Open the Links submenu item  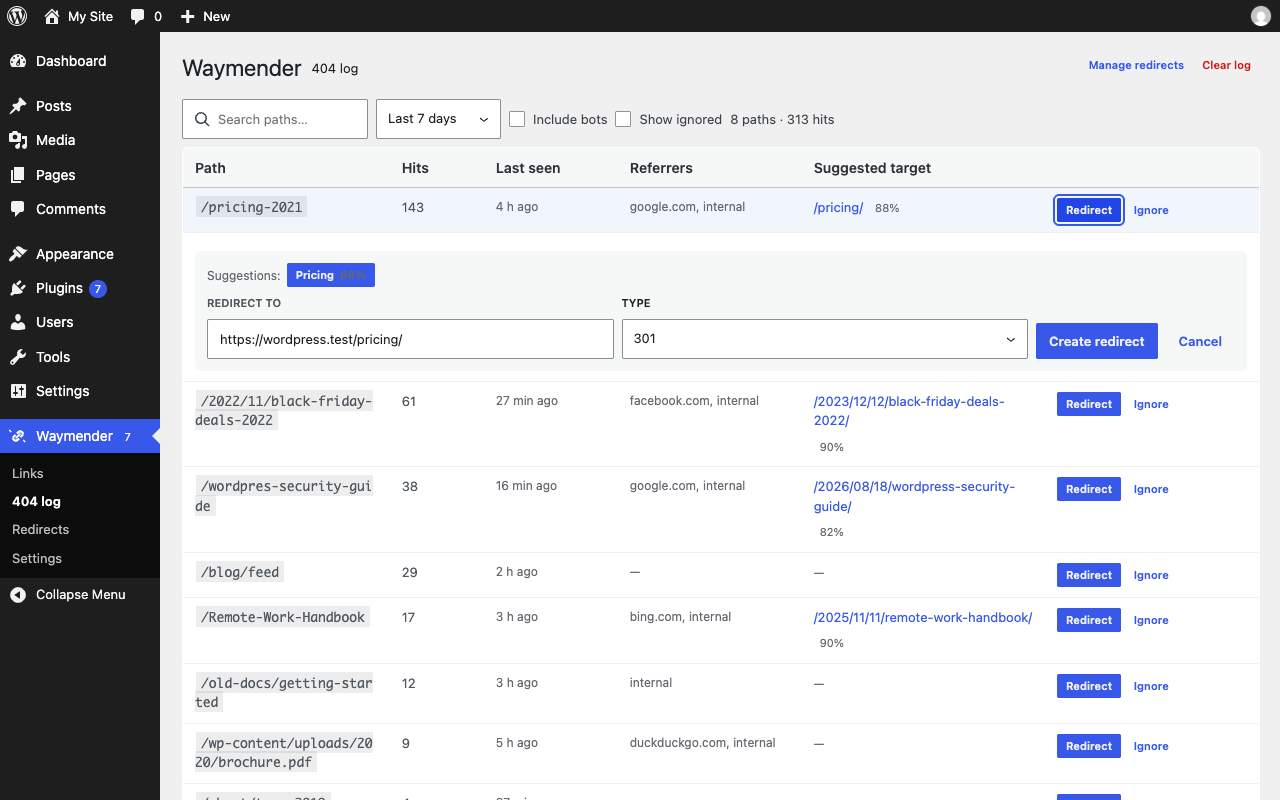click(28, 473)
